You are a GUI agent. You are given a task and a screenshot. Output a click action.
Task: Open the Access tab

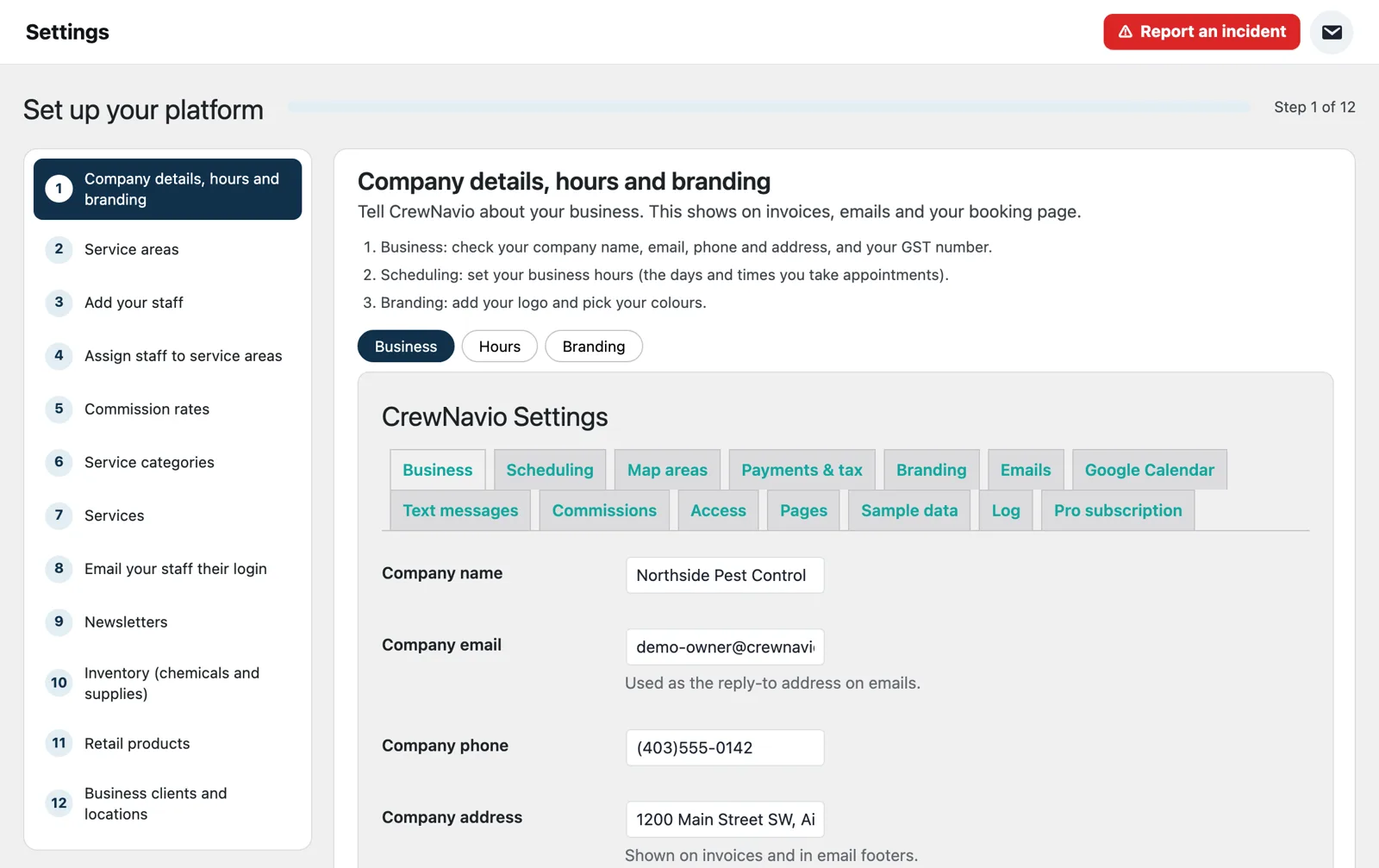pos(718,510)
